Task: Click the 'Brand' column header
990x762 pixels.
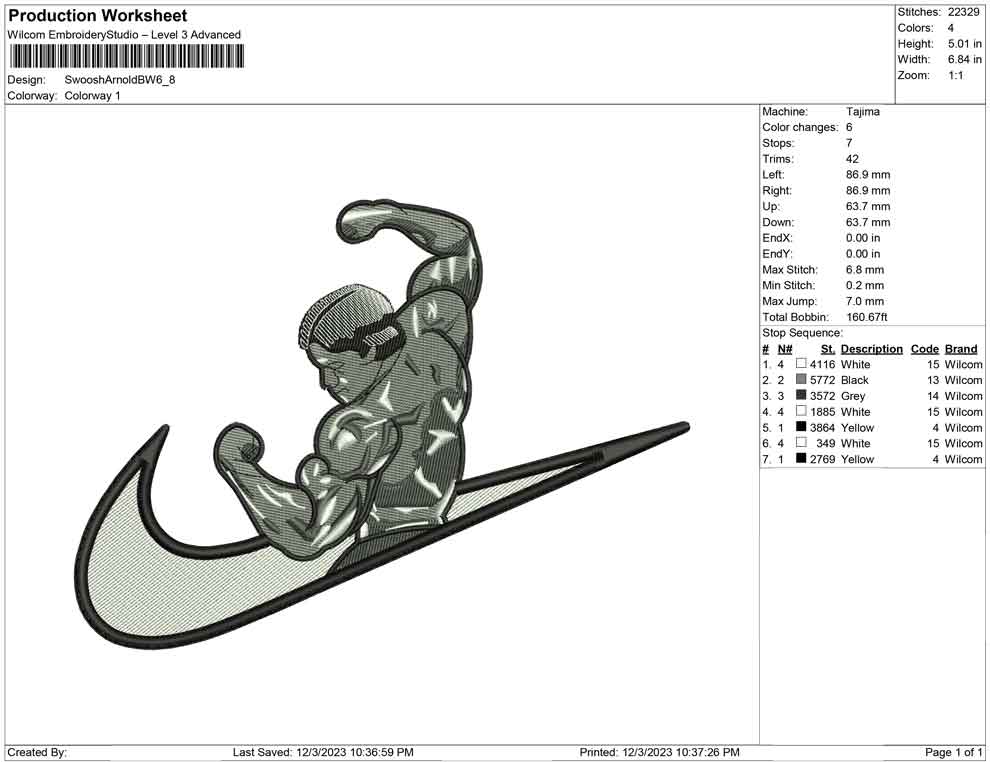Action: pyautogui.click(x=961, y=348)
